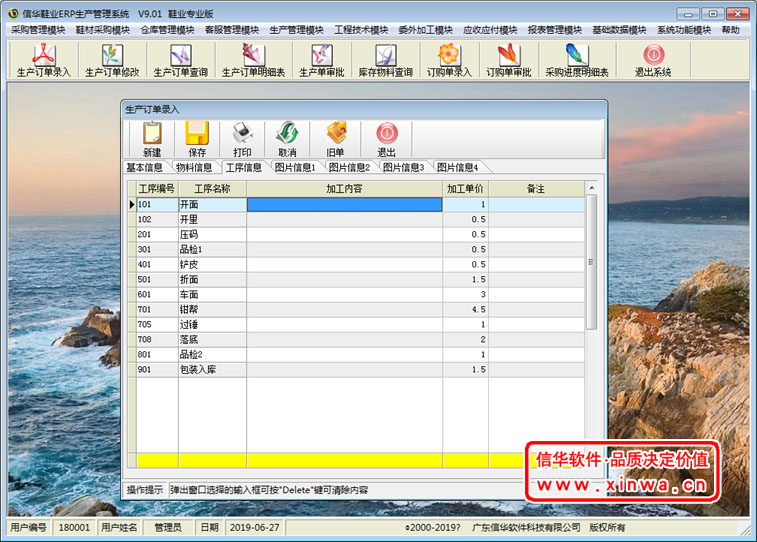The width and height of the screenshot is (757, 542).
Task: Open 工程技术模块 menu
Action: point(361,30)
